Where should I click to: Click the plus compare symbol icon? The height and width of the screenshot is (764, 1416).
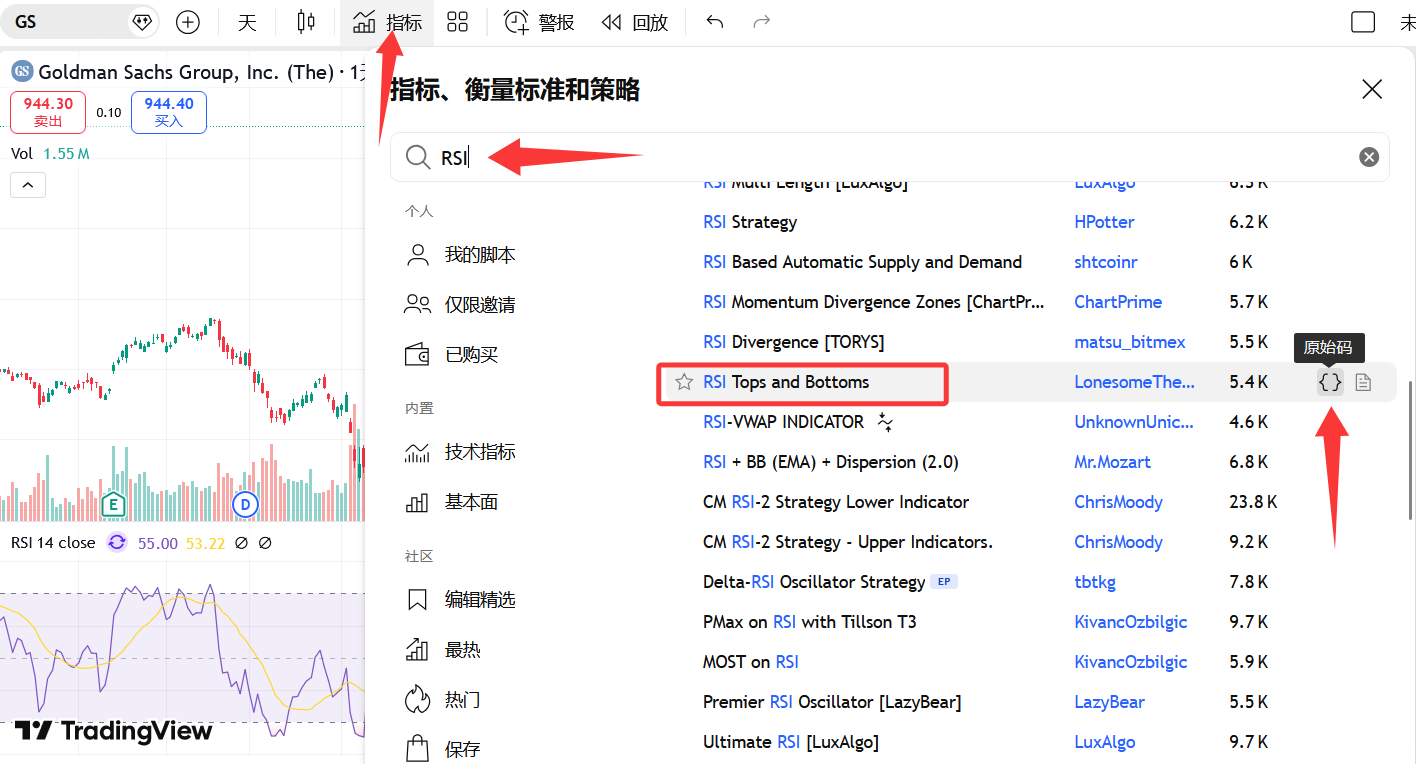[187, 22]
